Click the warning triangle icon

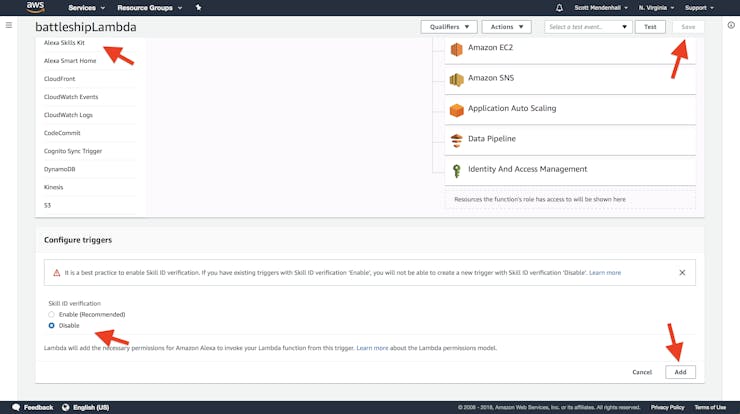[57, 272]
